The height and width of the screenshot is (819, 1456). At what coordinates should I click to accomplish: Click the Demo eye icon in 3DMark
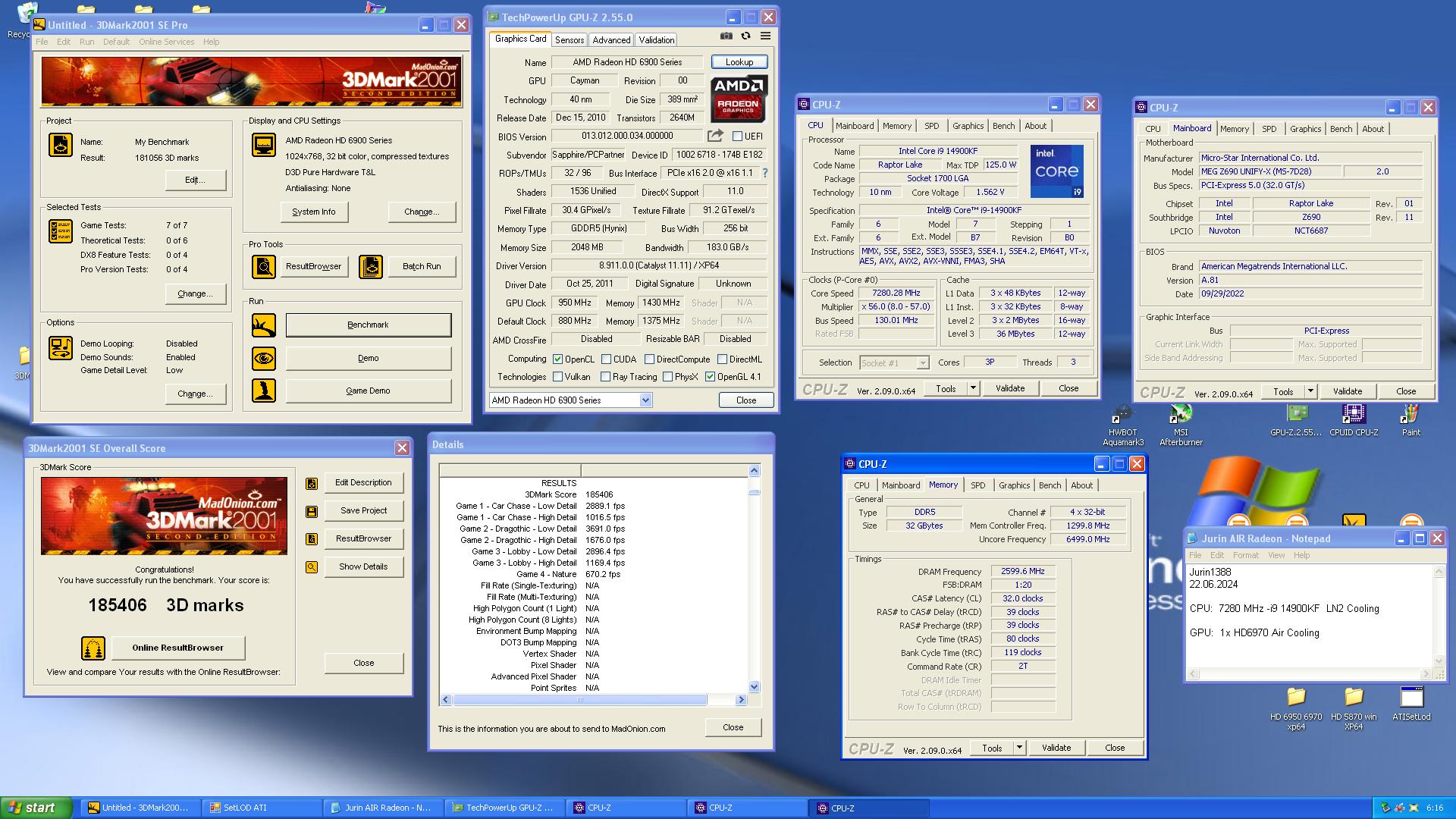pyautogui.click(x=264, y=358)
